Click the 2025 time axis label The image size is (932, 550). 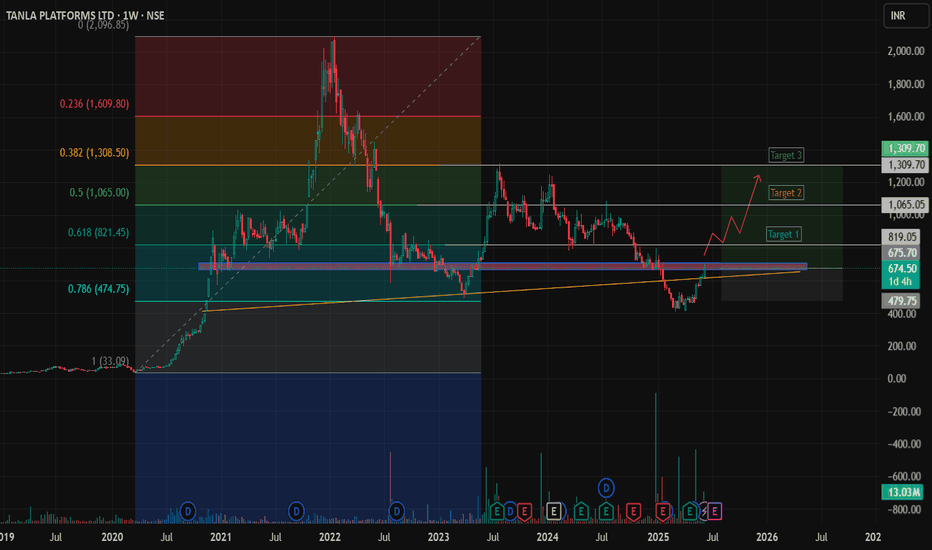point(658,537)
